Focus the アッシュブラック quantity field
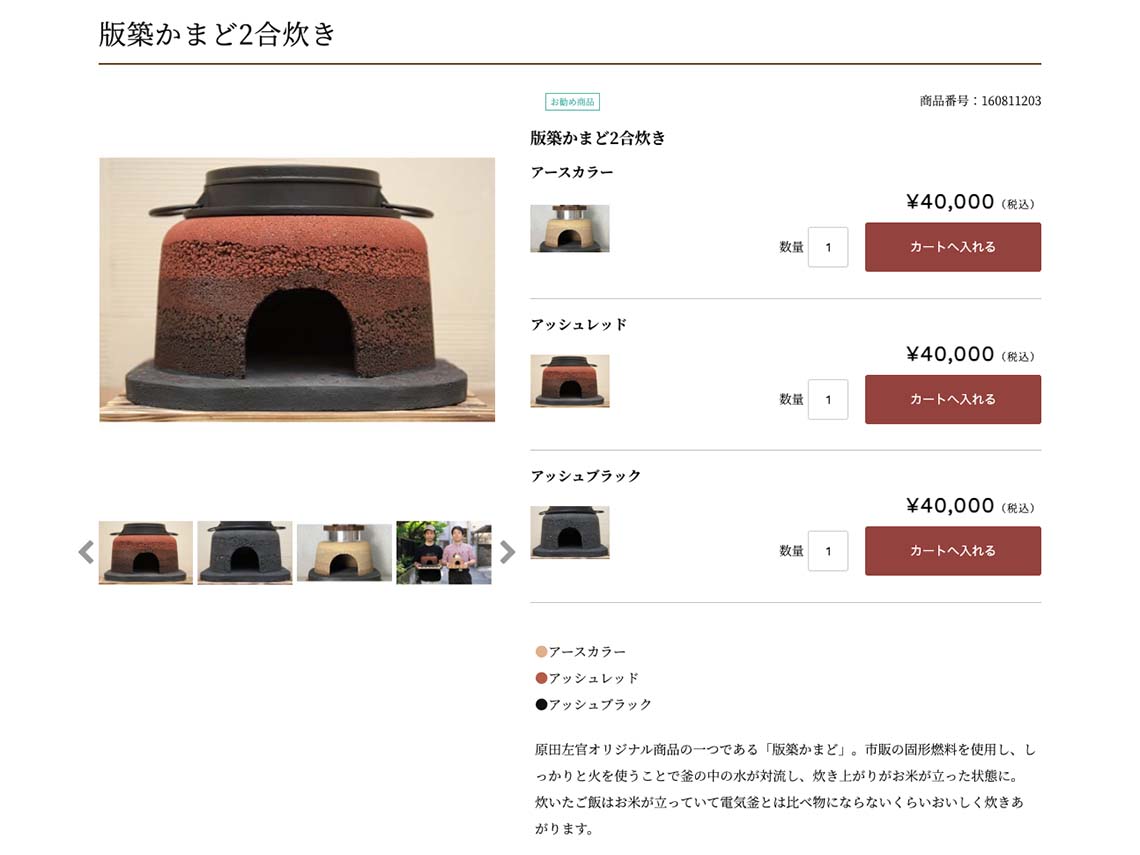The image size is (1140, 855). (828, 551)
